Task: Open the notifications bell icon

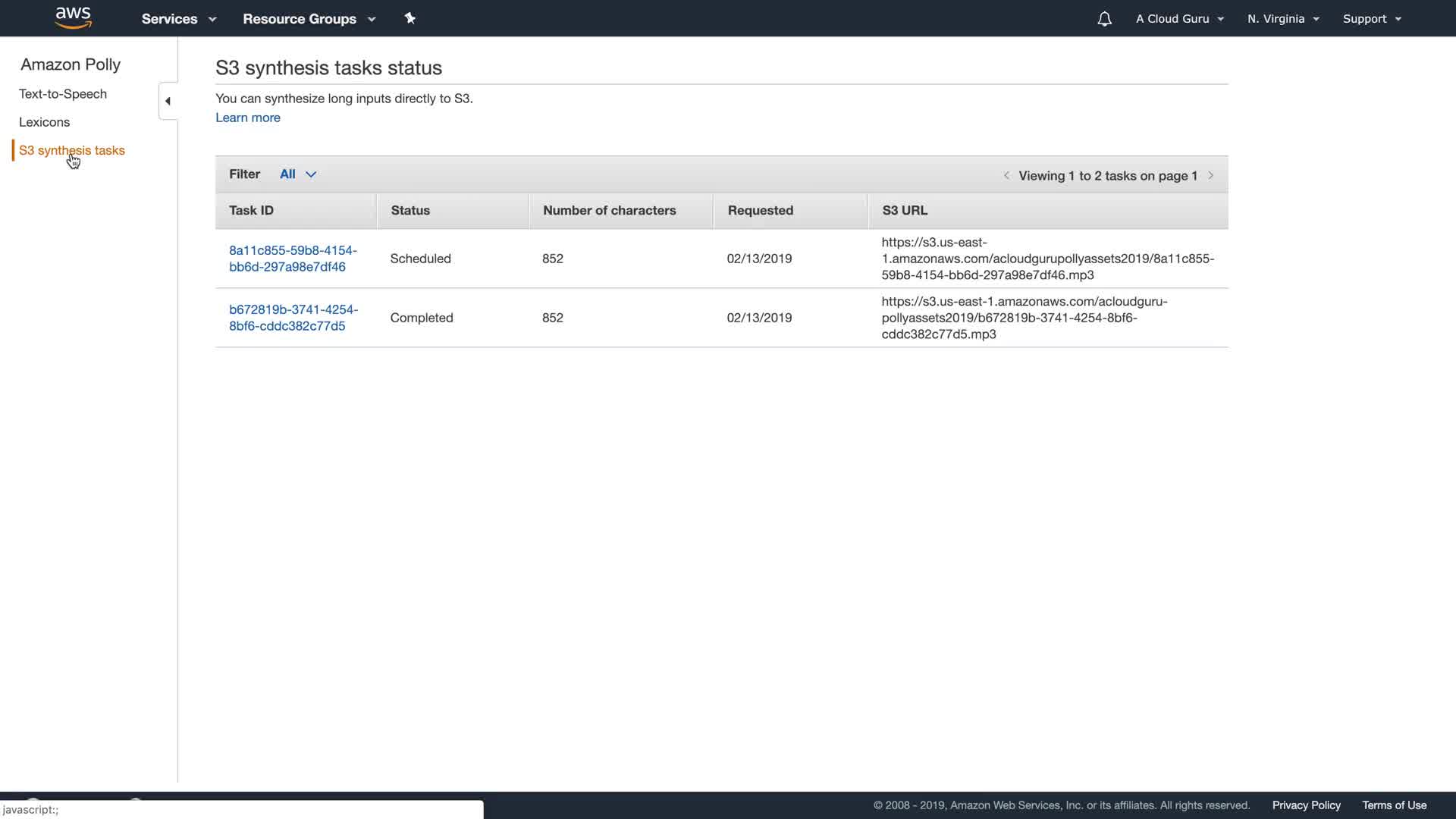Action: (1104, 19)
